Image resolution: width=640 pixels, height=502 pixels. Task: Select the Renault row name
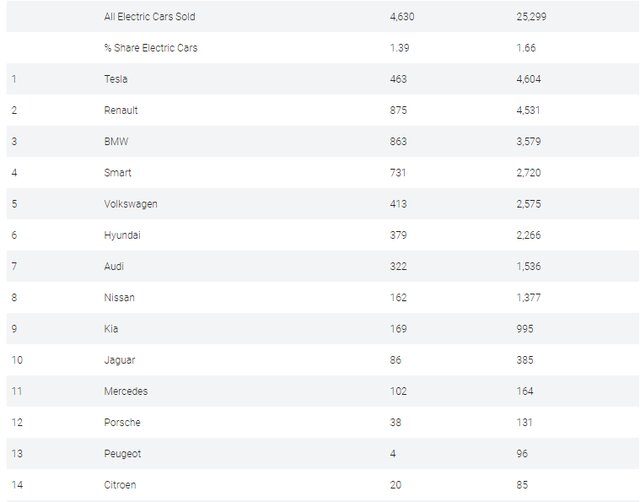121,110
